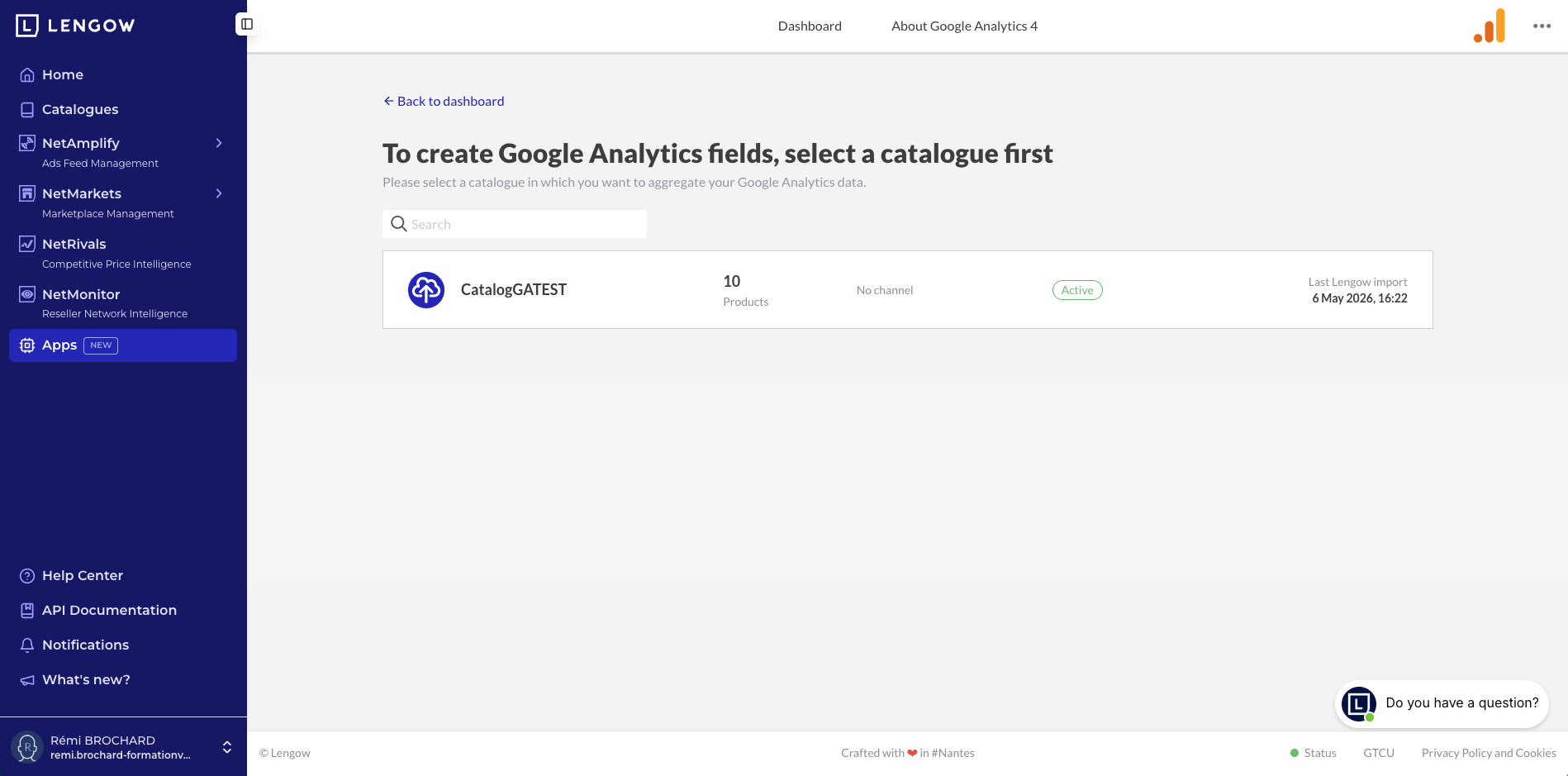Open the Help Center question icon
The height and width of the screenshot is (776, 1568).
click(x=27, y=576)
